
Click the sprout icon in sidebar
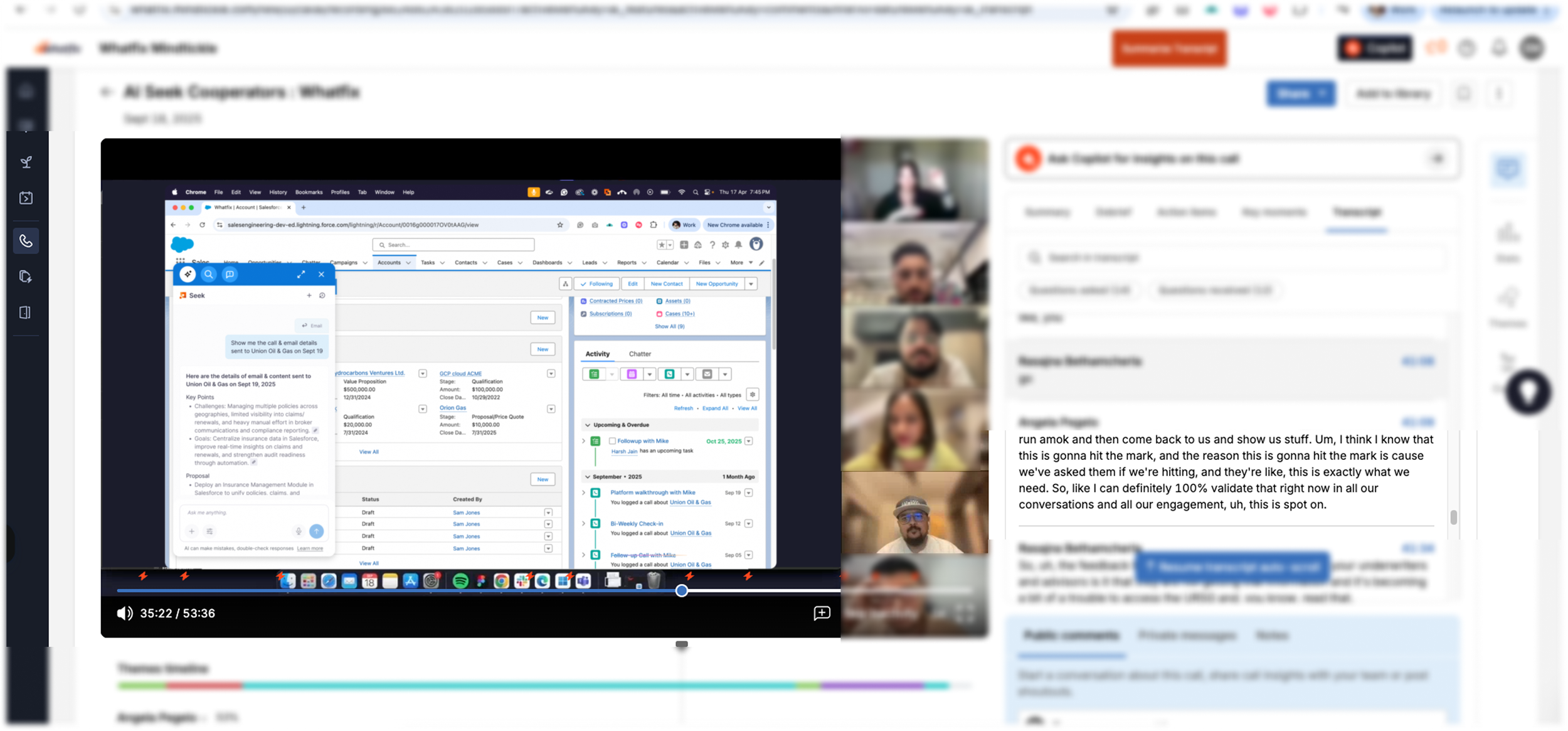26,163
